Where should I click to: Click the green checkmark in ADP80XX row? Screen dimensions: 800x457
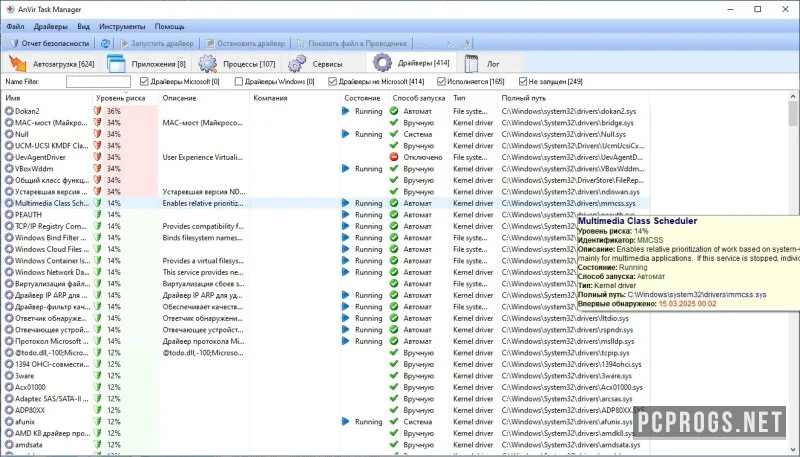click(x=394, y=410)
